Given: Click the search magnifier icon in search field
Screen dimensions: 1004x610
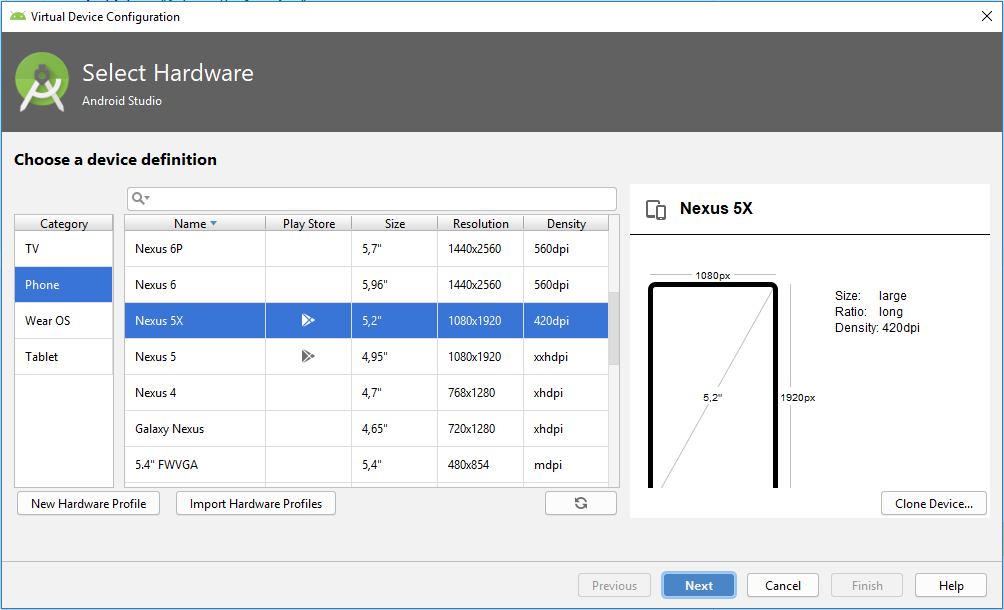Looking at the screenshot, I should coord(140,199).
